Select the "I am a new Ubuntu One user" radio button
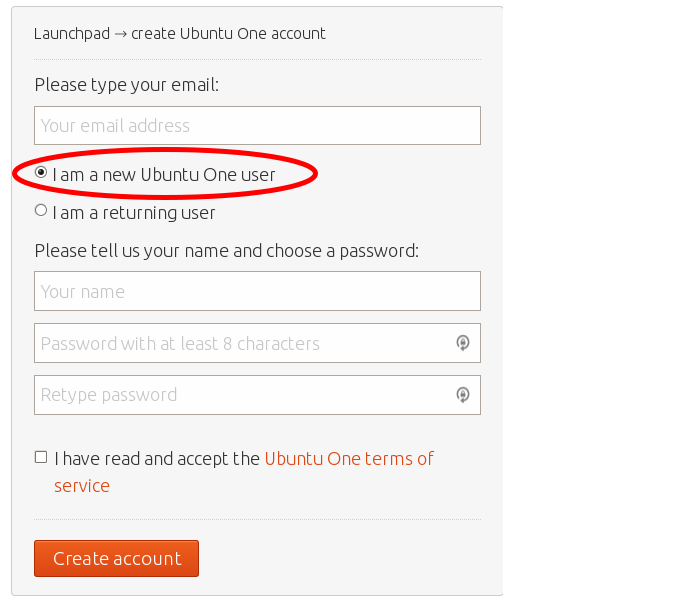 pyautogui.click(x=41, y=173)
